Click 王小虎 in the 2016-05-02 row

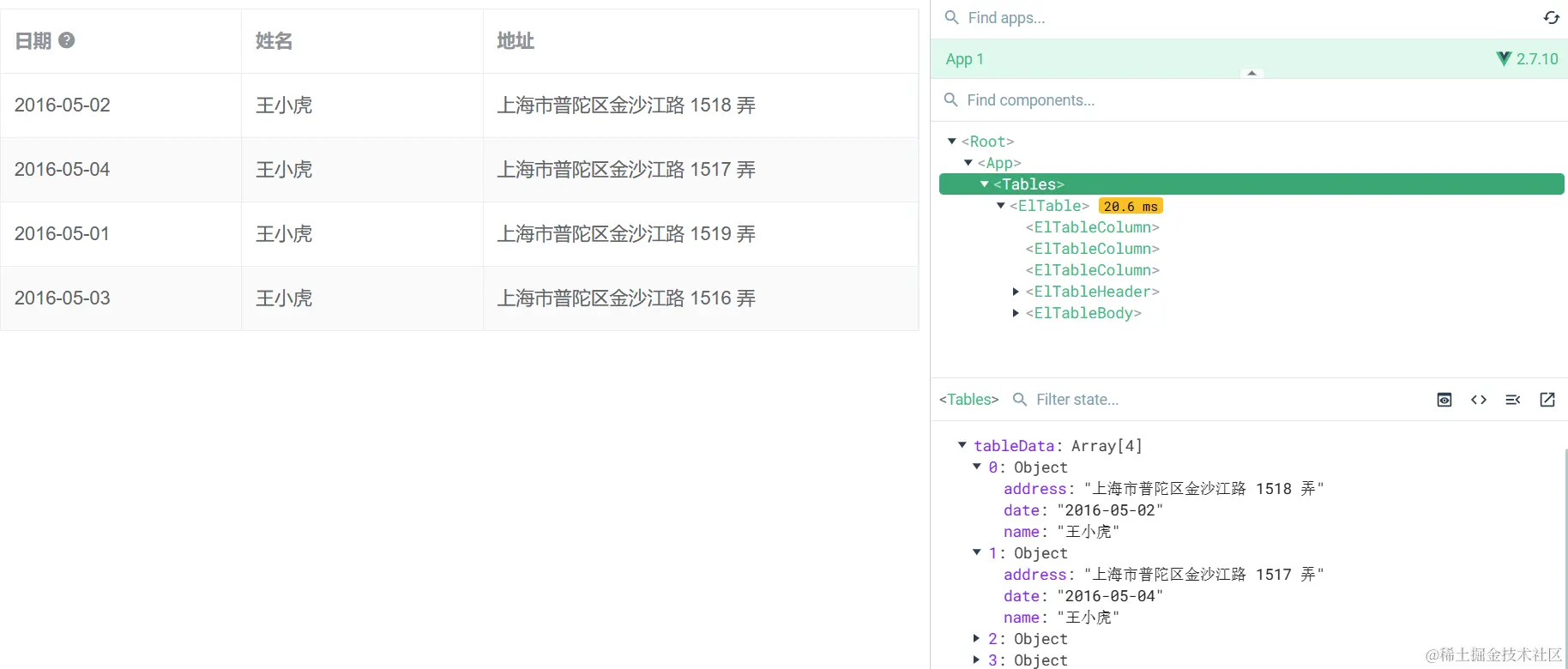[x=284, y=105]
